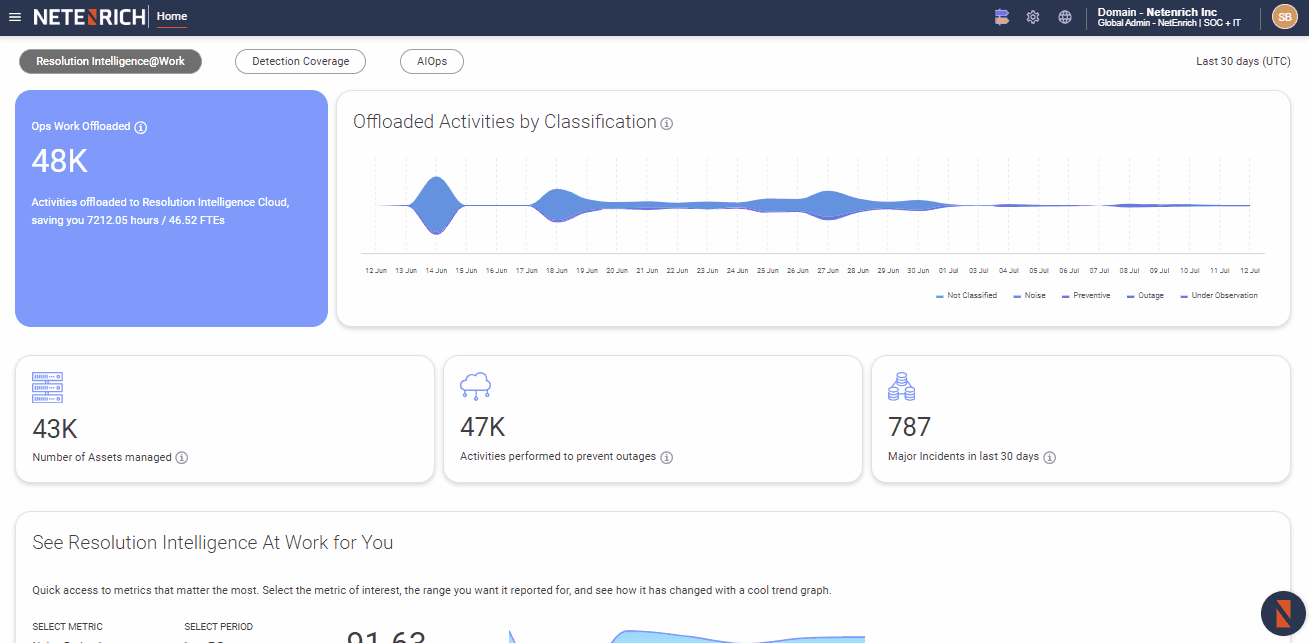This screenshot has width=1309, height=643.
Task: Click the saving 7212.05 hours description text
Action: (x=160, y=211)
